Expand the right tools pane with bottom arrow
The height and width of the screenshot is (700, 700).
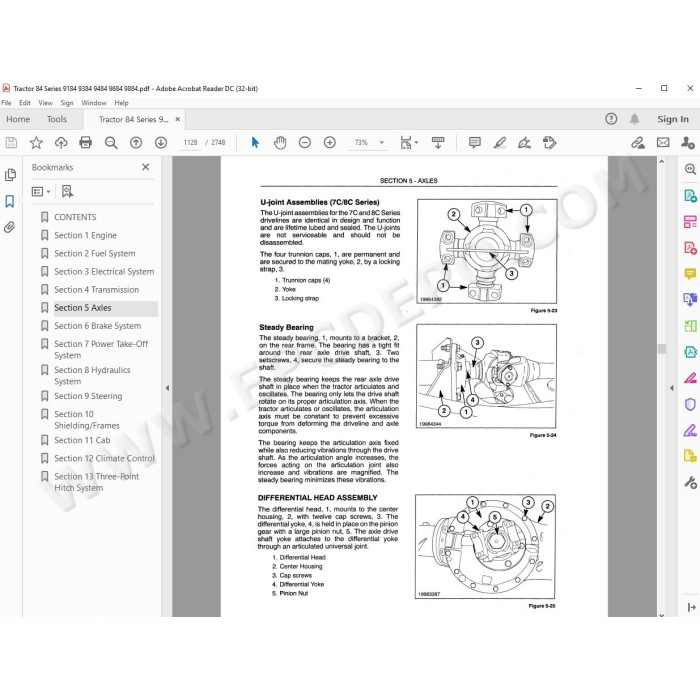(x=692, y=607)
